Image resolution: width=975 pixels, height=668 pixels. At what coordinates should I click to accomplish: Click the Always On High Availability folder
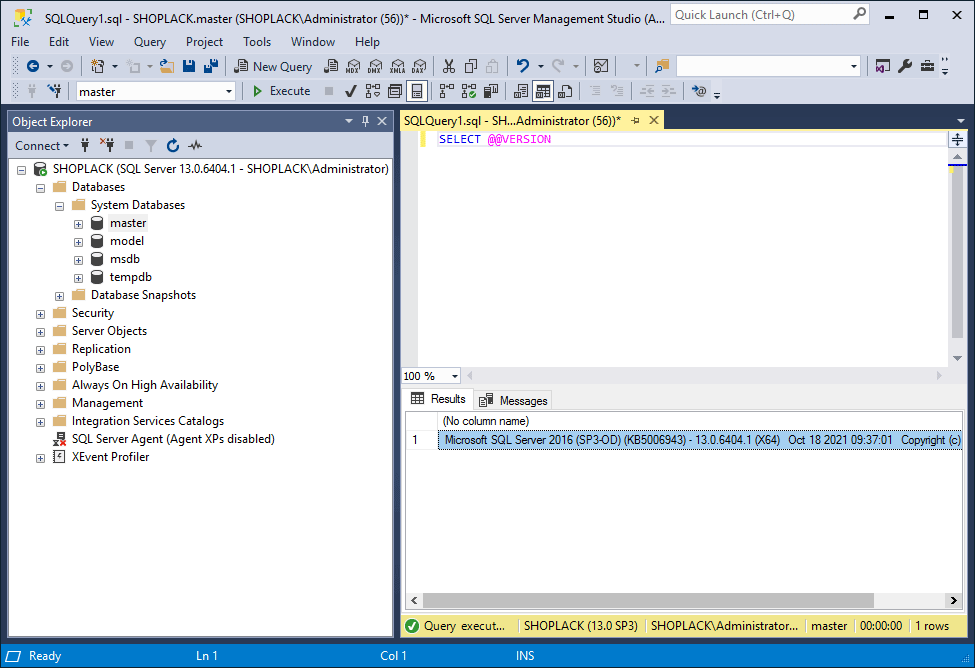(x=145, y=385)
